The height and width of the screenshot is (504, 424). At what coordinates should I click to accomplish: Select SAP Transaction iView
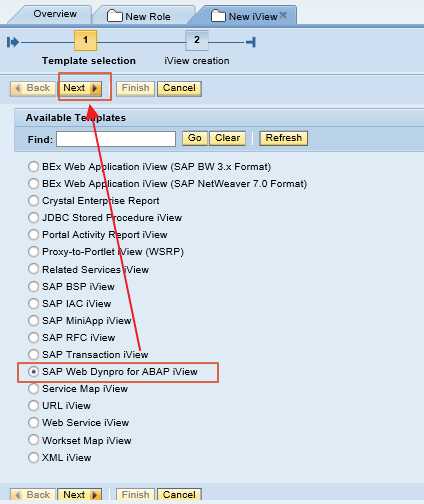coord(33,354)
